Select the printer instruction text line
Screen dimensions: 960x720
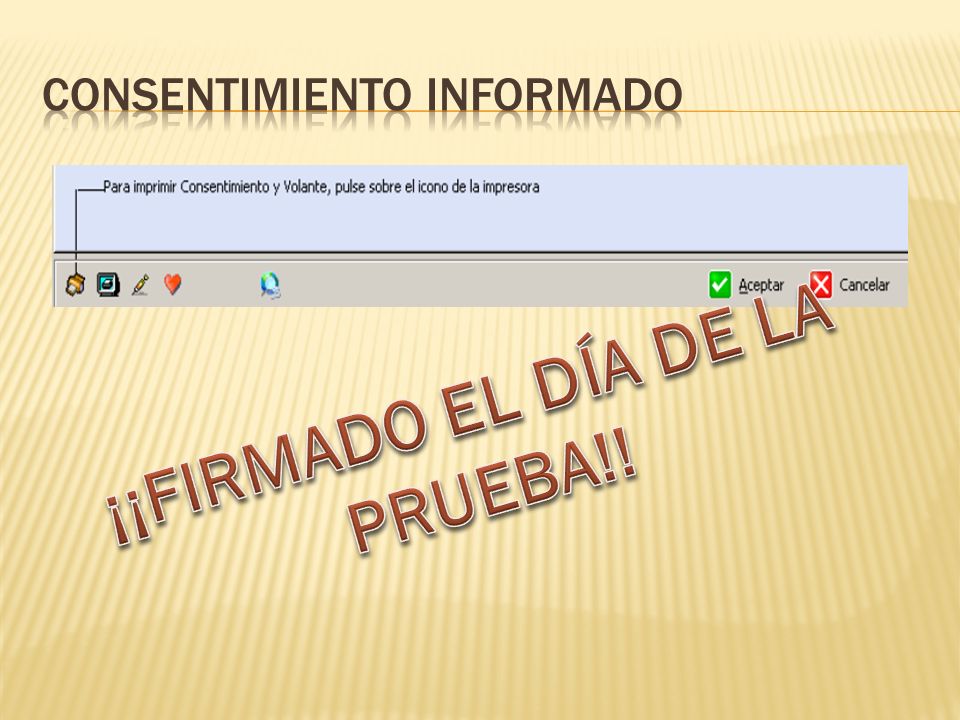point(321,187)
